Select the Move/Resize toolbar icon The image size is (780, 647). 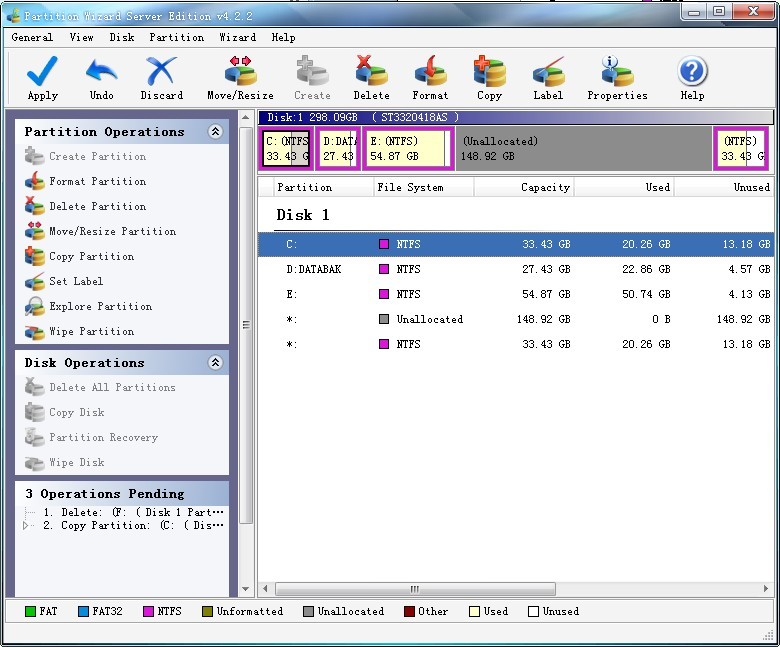(240, 71)
